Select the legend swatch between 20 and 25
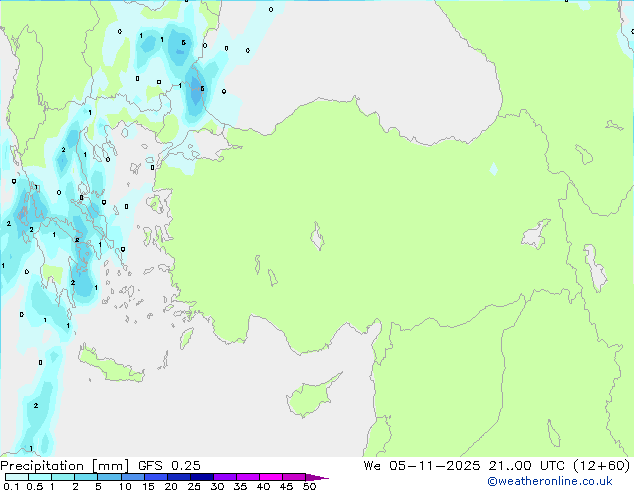 [178, 477]
